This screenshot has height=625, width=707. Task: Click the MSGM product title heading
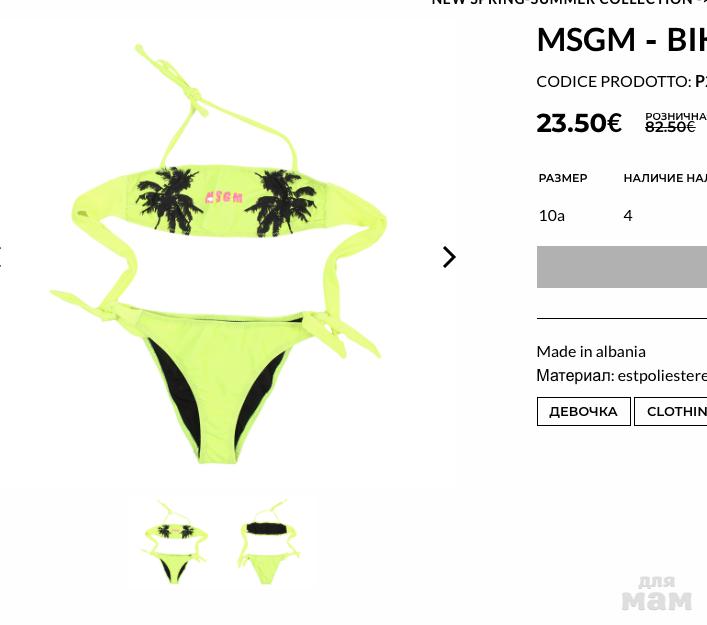(622, 40)
